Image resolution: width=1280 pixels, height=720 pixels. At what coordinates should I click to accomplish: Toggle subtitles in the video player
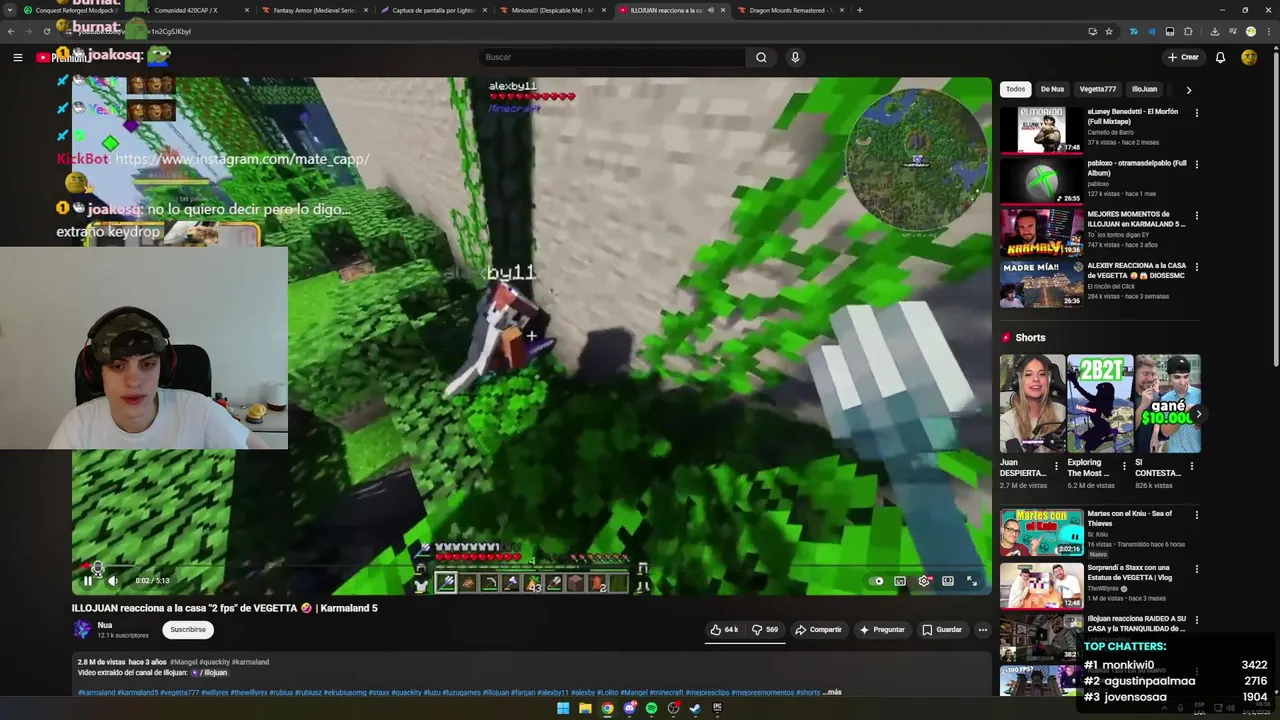point(900,581)
